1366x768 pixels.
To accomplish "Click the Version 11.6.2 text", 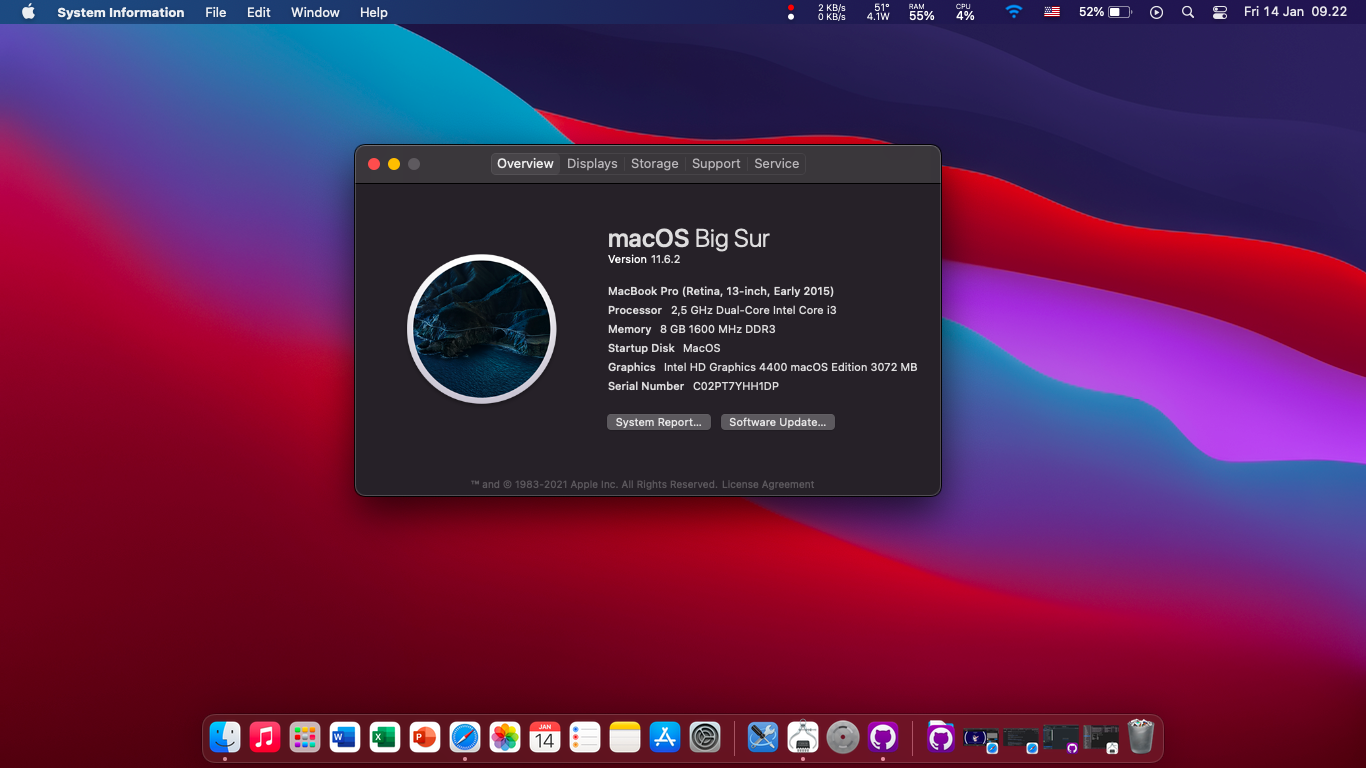I will (x=644, y=260).
